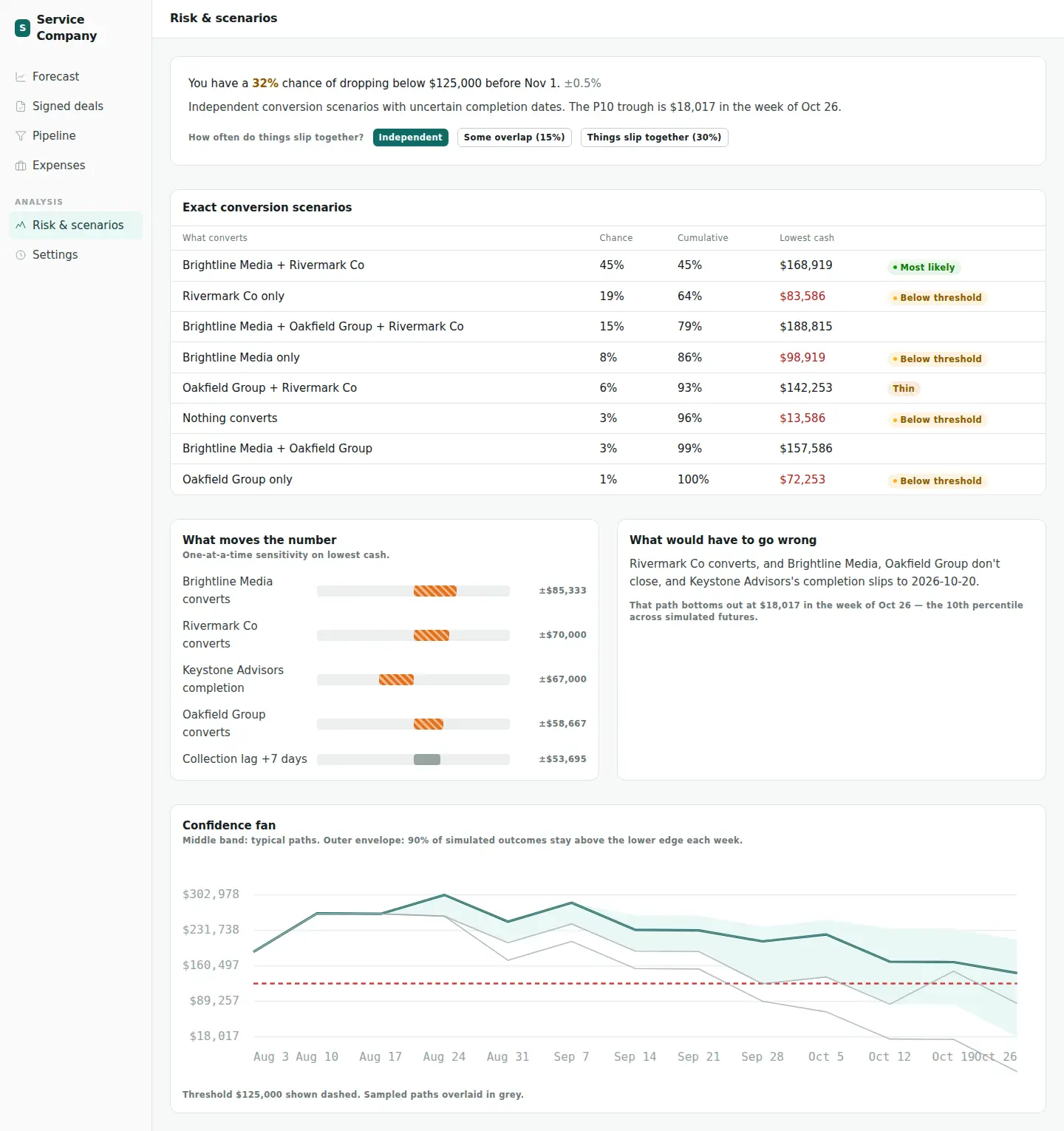Click the $83,586 lowest cash value
1064x1131 pixels.
[802, 296]
